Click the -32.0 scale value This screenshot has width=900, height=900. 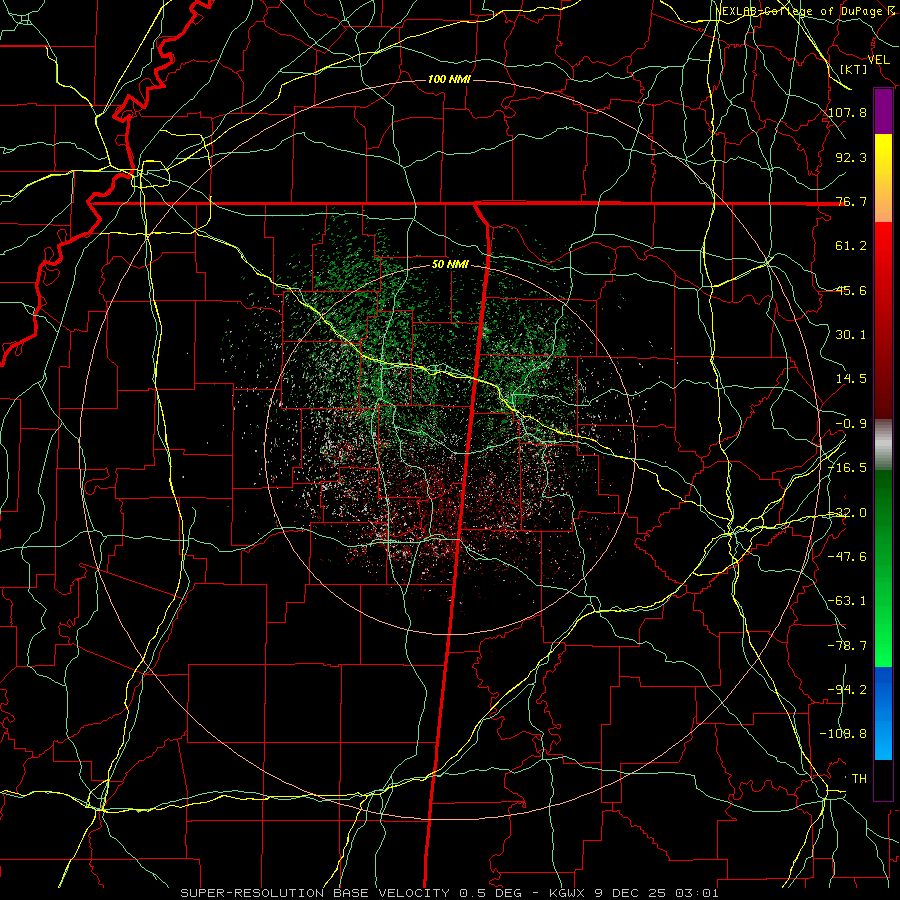[848, 513]
